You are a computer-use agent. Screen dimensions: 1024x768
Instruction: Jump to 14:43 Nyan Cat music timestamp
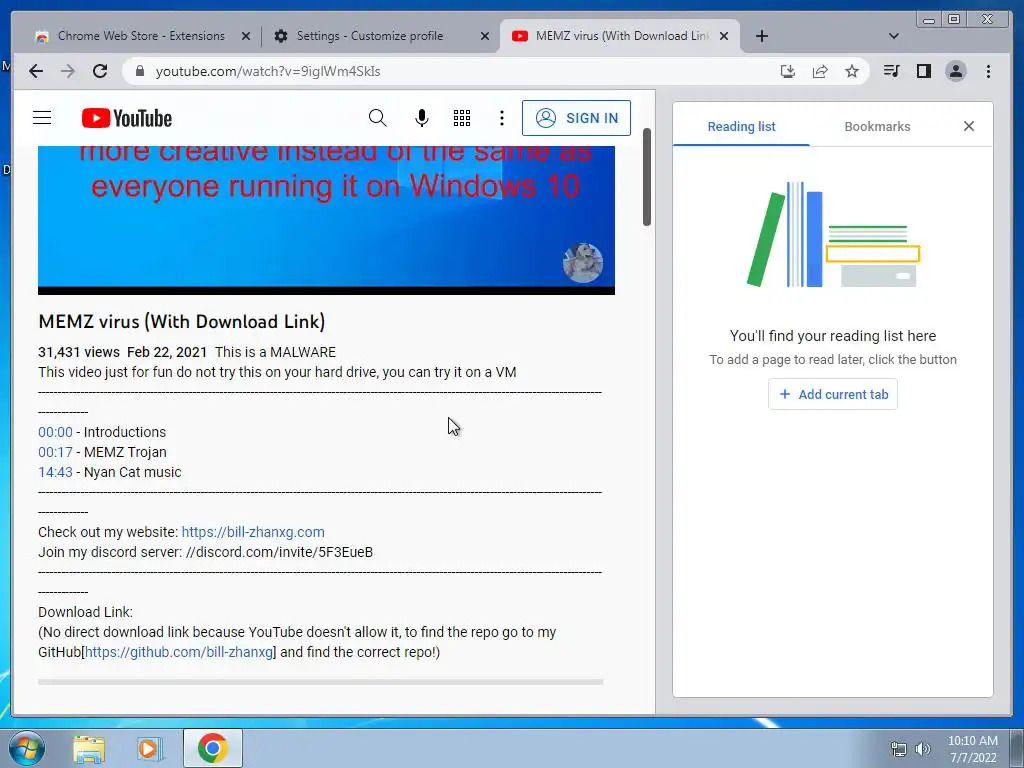click(56, 472)
